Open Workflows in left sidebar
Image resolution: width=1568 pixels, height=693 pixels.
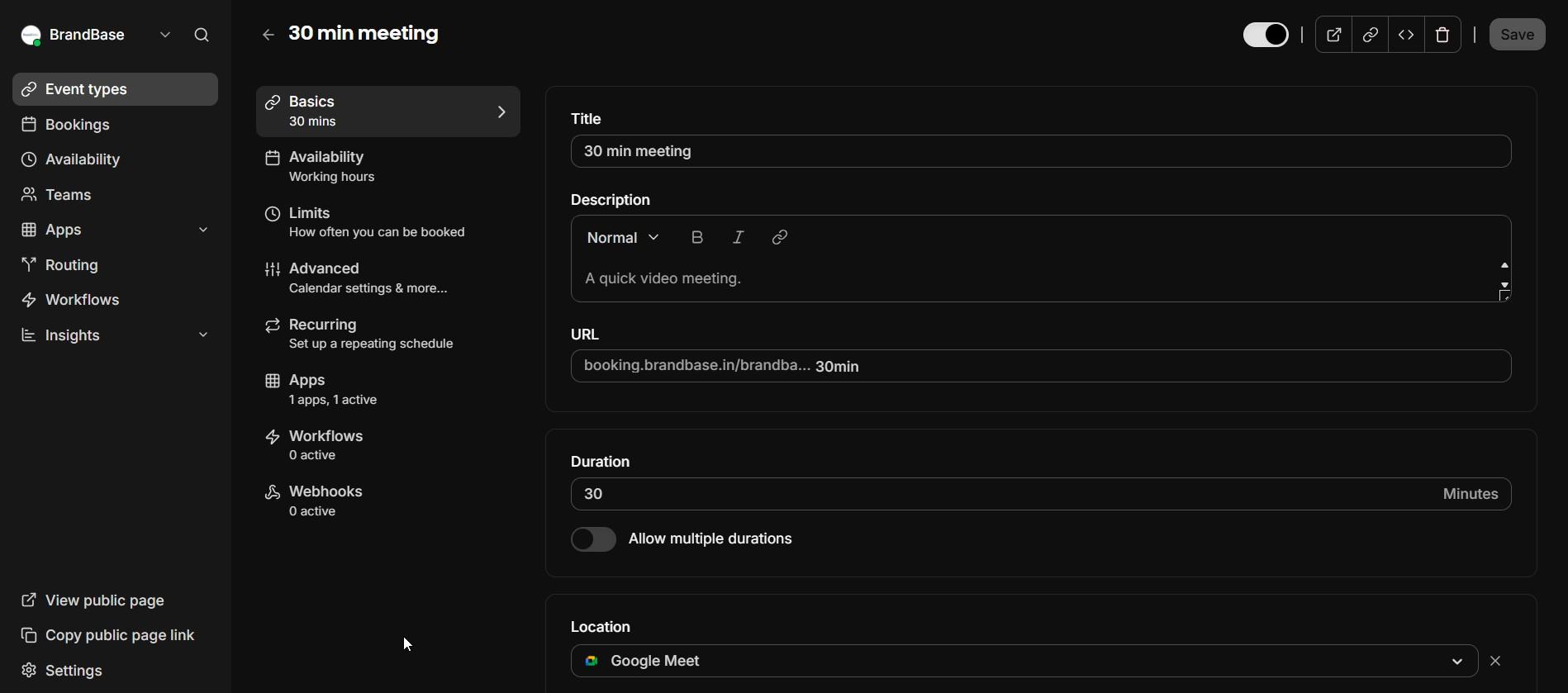pos(115,300)
